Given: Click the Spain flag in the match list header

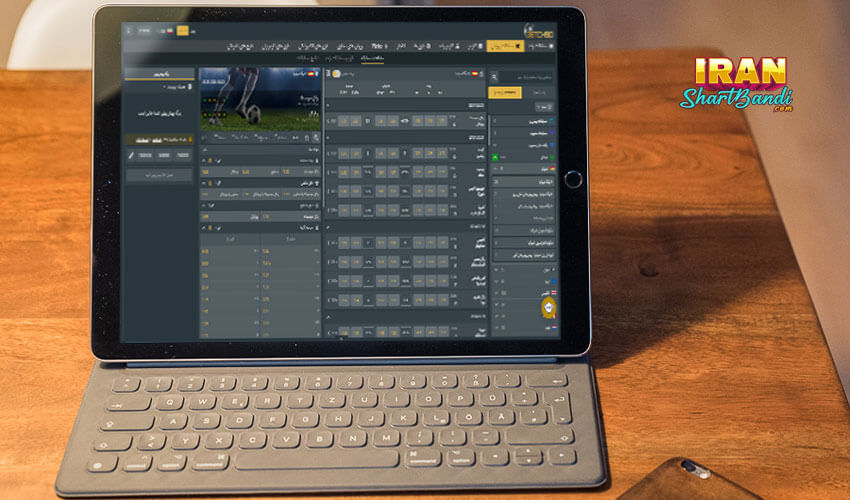Looking at the screenshot, I should click(x=475, y=73).
